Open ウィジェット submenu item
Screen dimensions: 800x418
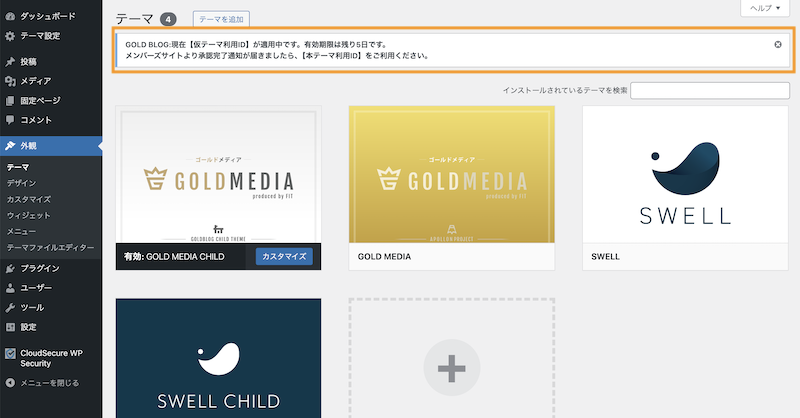tap(29, 215)
